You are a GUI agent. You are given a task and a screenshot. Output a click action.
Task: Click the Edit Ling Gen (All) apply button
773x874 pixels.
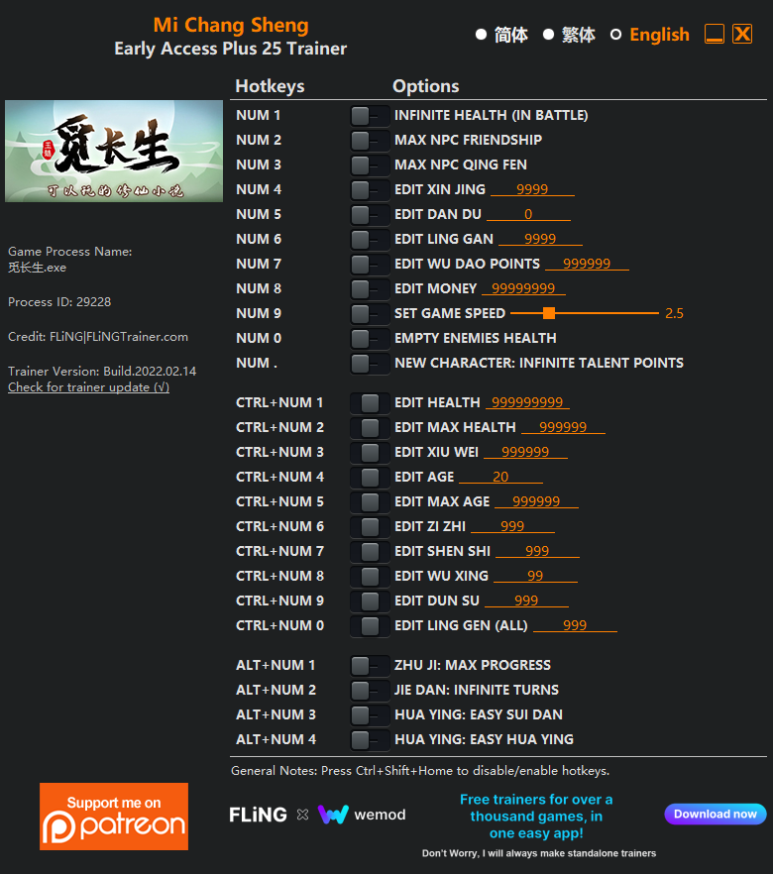coord(370,626)
